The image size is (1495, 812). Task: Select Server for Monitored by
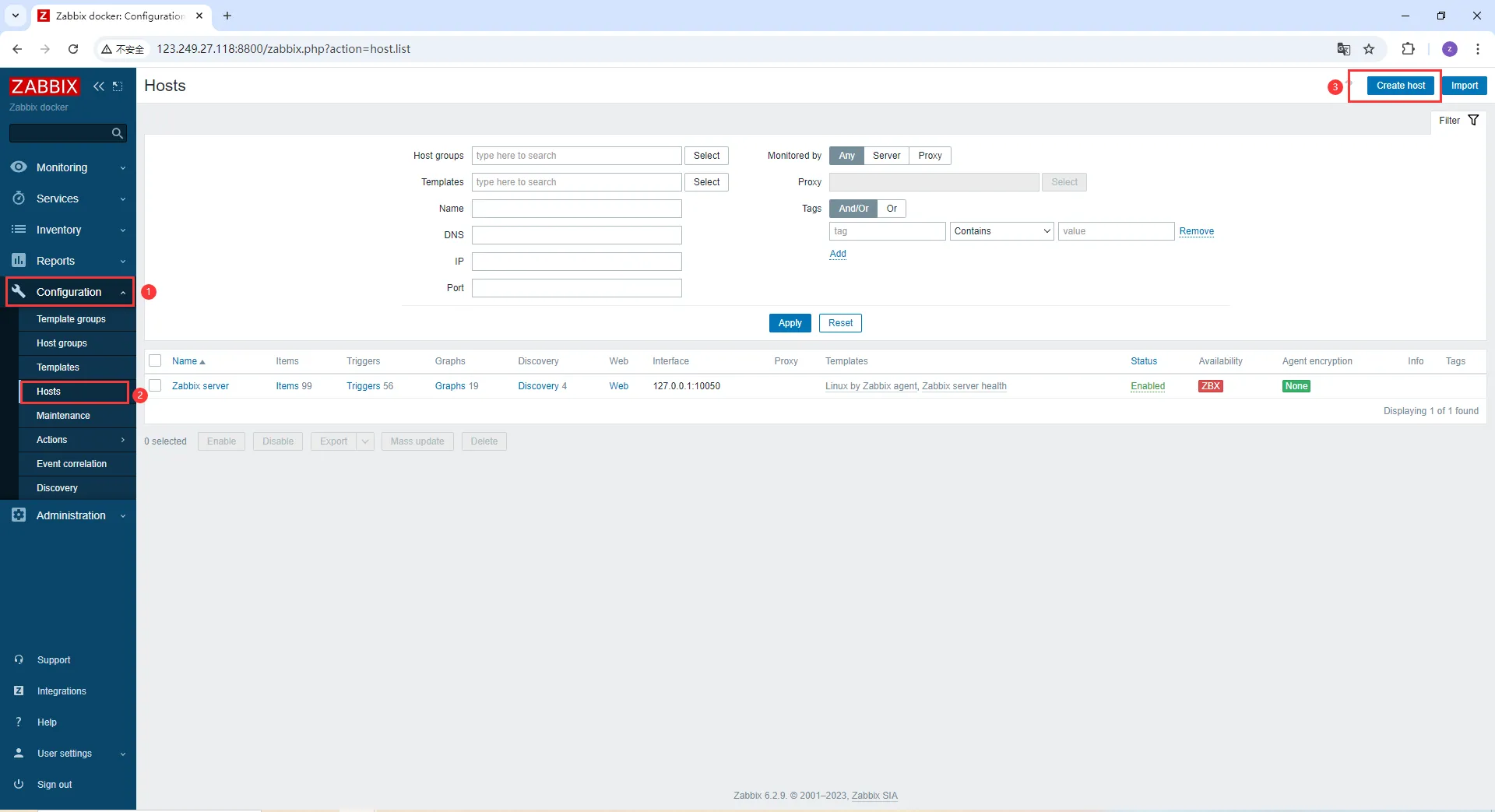[x=886, y=156]
